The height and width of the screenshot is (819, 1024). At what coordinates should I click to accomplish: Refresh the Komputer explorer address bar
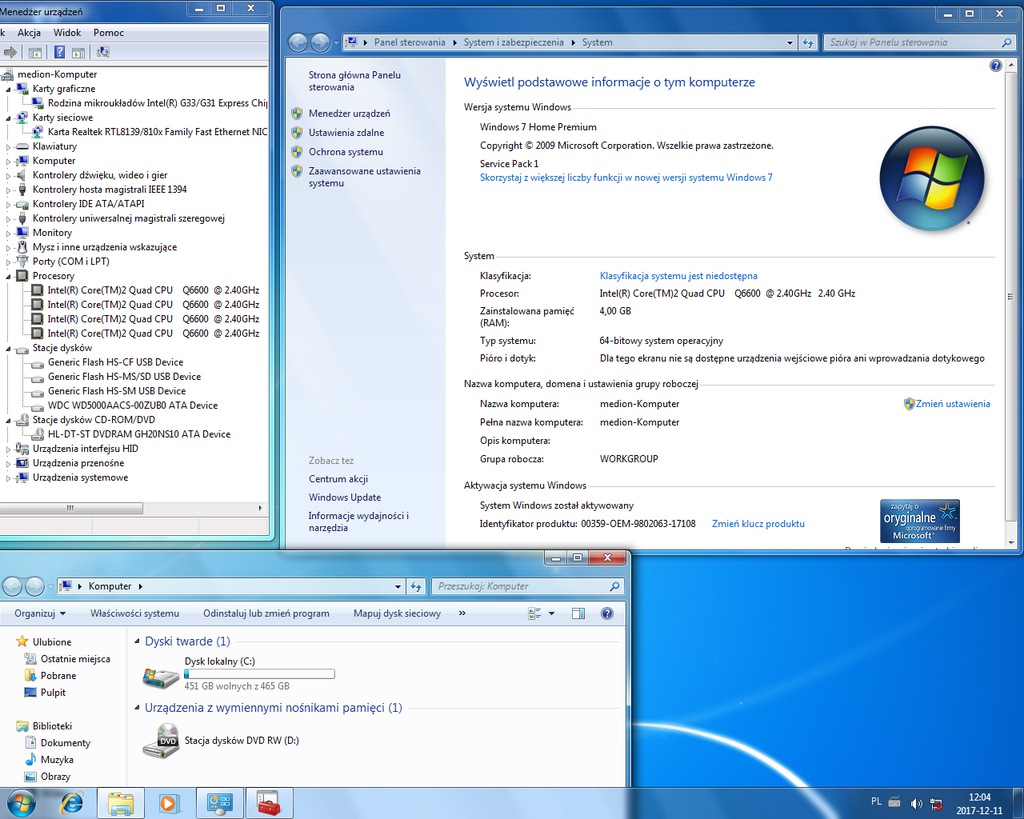tap(416, 586)
